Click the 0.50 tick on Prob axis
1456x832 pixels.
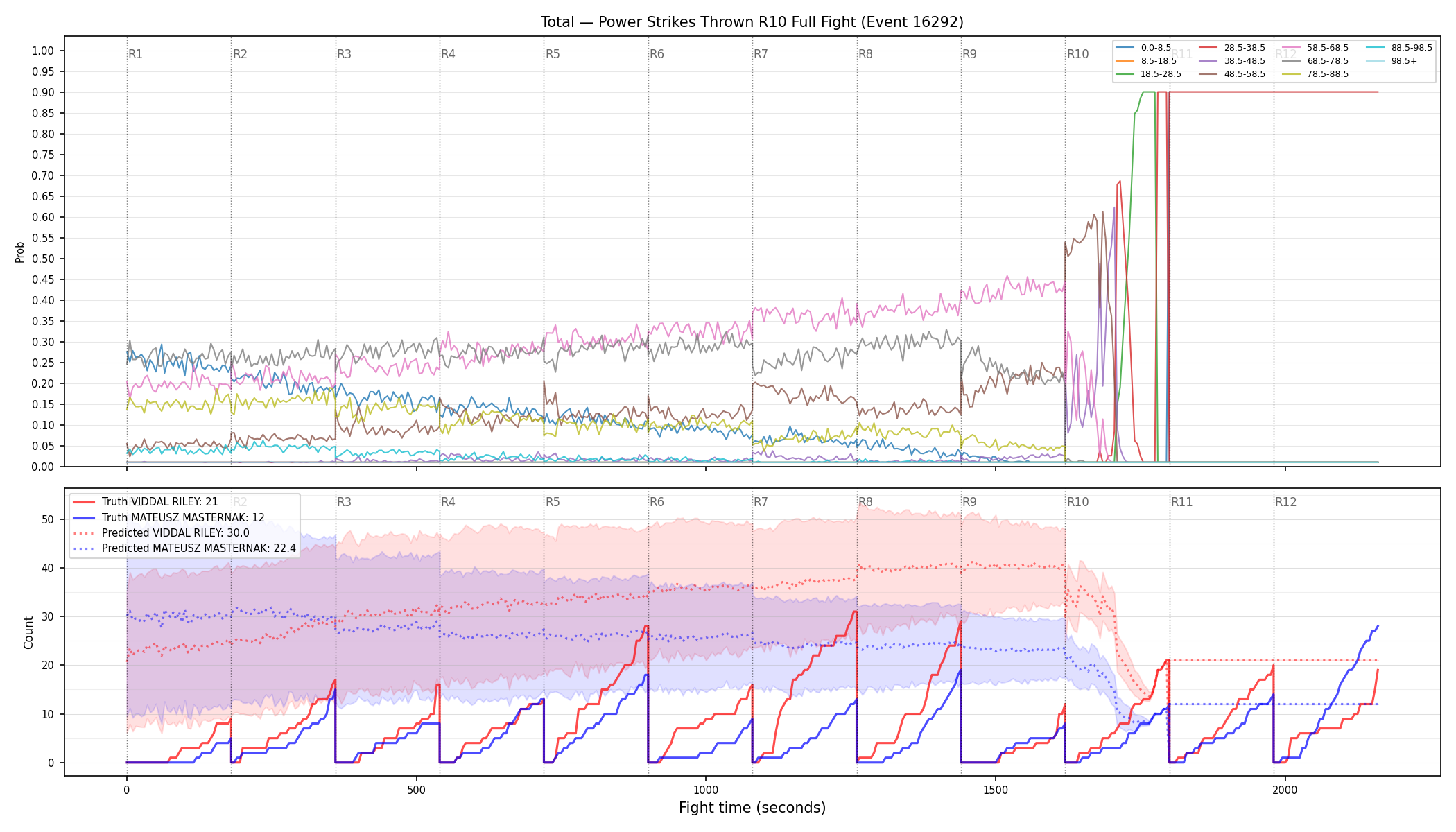tap(43, 259)
